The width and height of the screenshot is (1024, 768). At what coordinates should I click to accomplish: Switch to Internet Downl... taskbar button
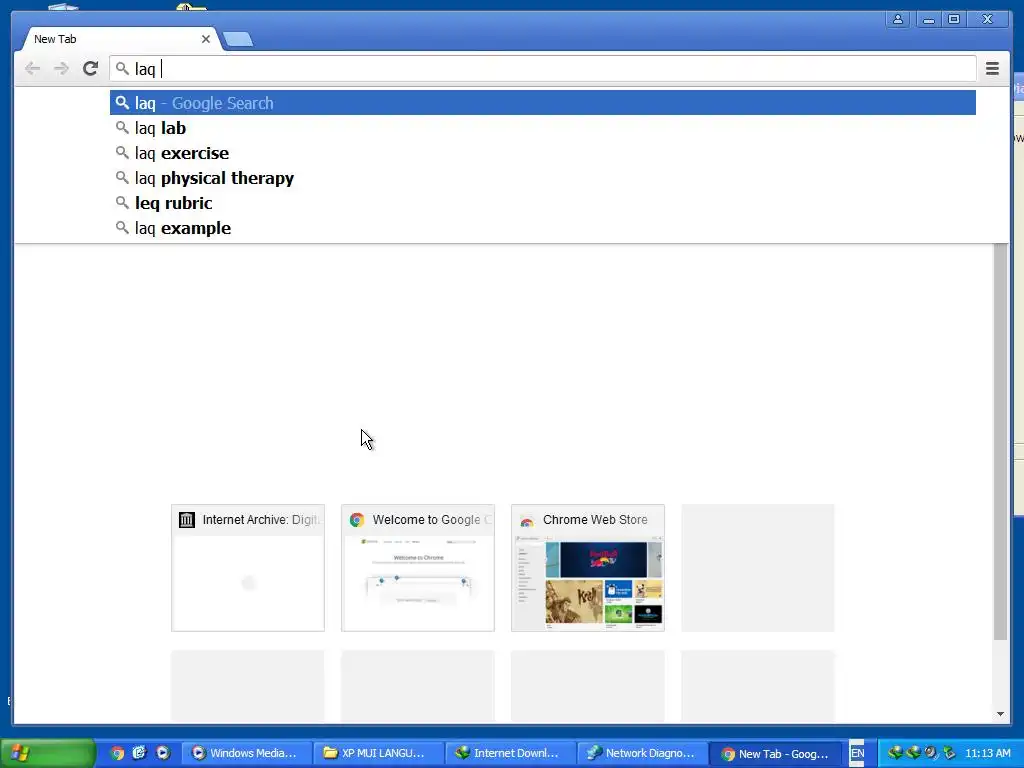pyautogui.click(x=510, y=753)
